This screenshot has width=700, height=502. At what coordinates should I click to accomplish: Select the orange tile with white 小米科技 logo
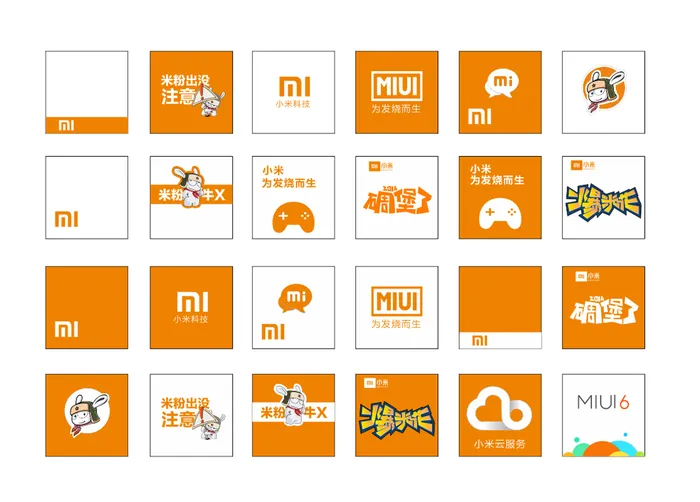(x=191, y=307)
